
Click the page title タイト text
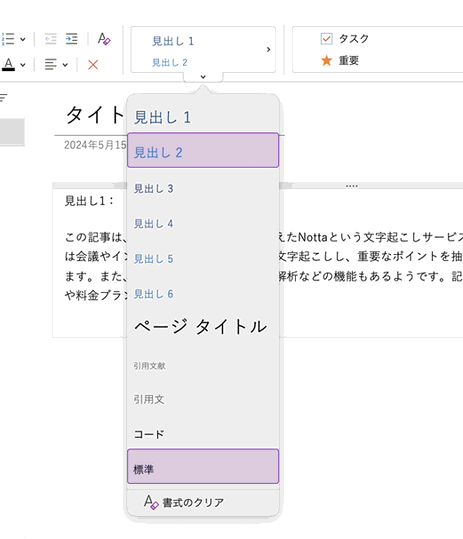tap(95, 115)
